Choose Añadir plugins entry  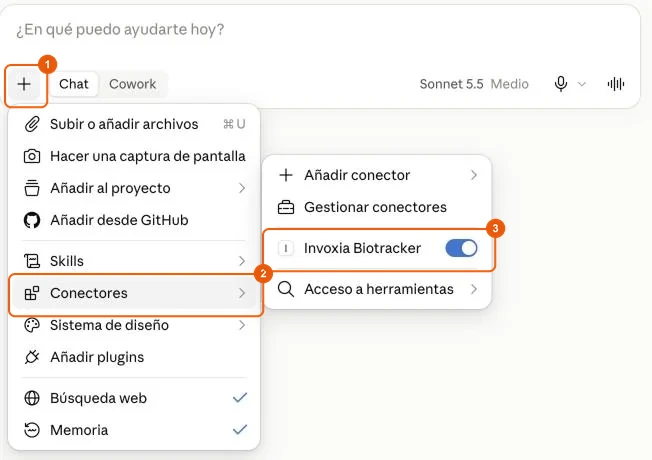[134, 357]
